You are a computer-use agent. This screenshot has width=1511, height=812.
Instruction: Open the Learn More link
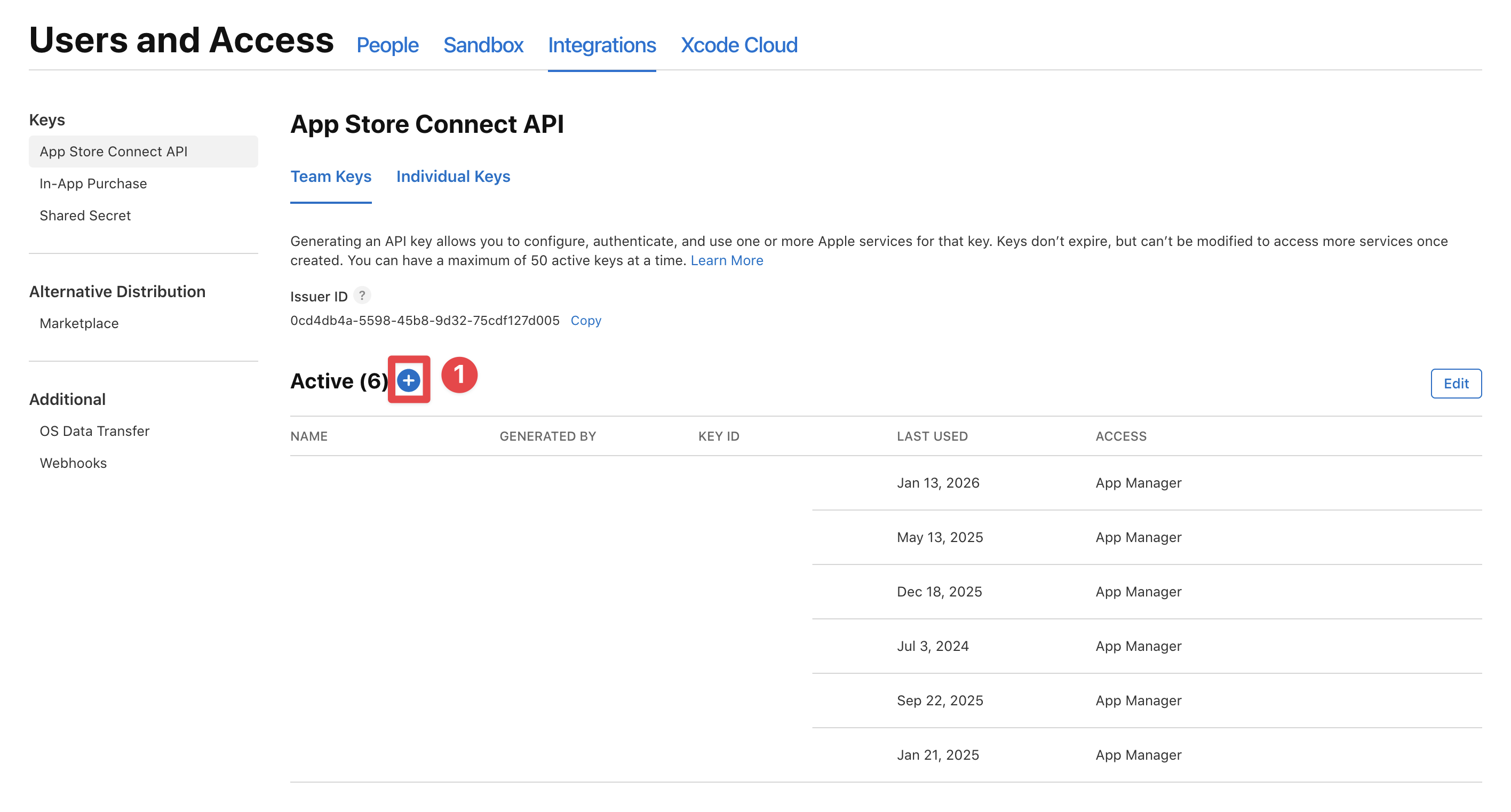coord(727,260)
